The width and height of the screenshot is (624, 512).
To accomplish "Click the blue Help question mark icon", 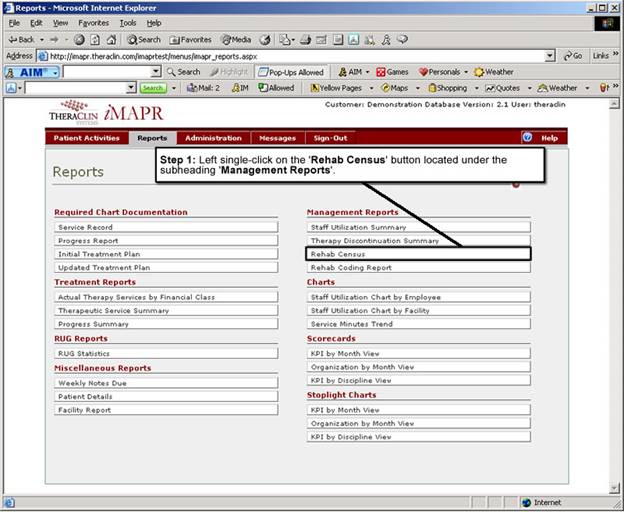I will coord(527,138).
